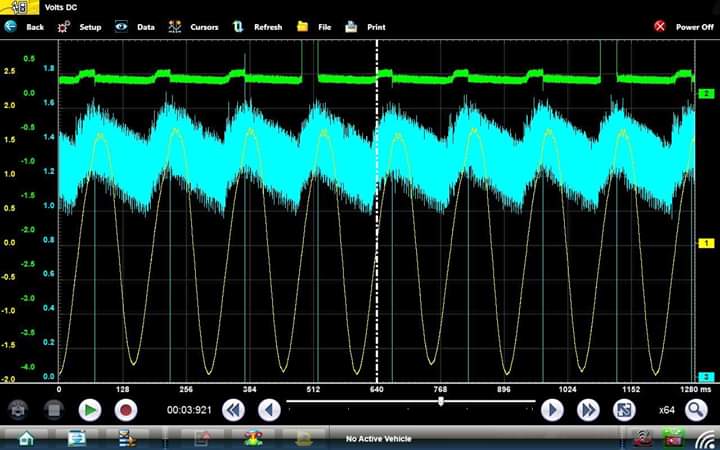Screen dimensions: 720x450
Task: Open the File menu
Action: click(x=314, y=27)
